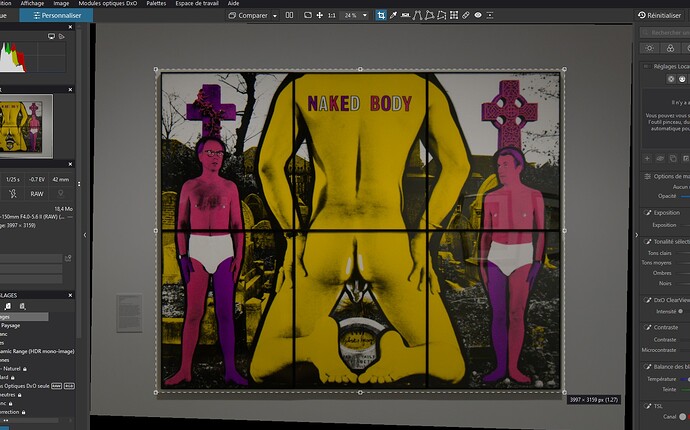This screenshot has width=690, height=430.
Task: Click the Température slider
Action: 685,379
